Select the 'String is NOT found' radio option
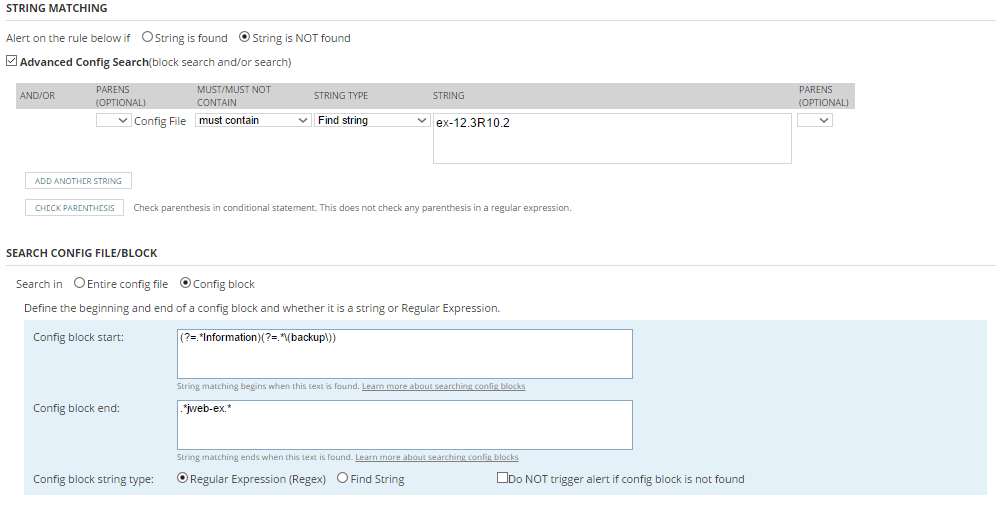 tap(244, 37)
